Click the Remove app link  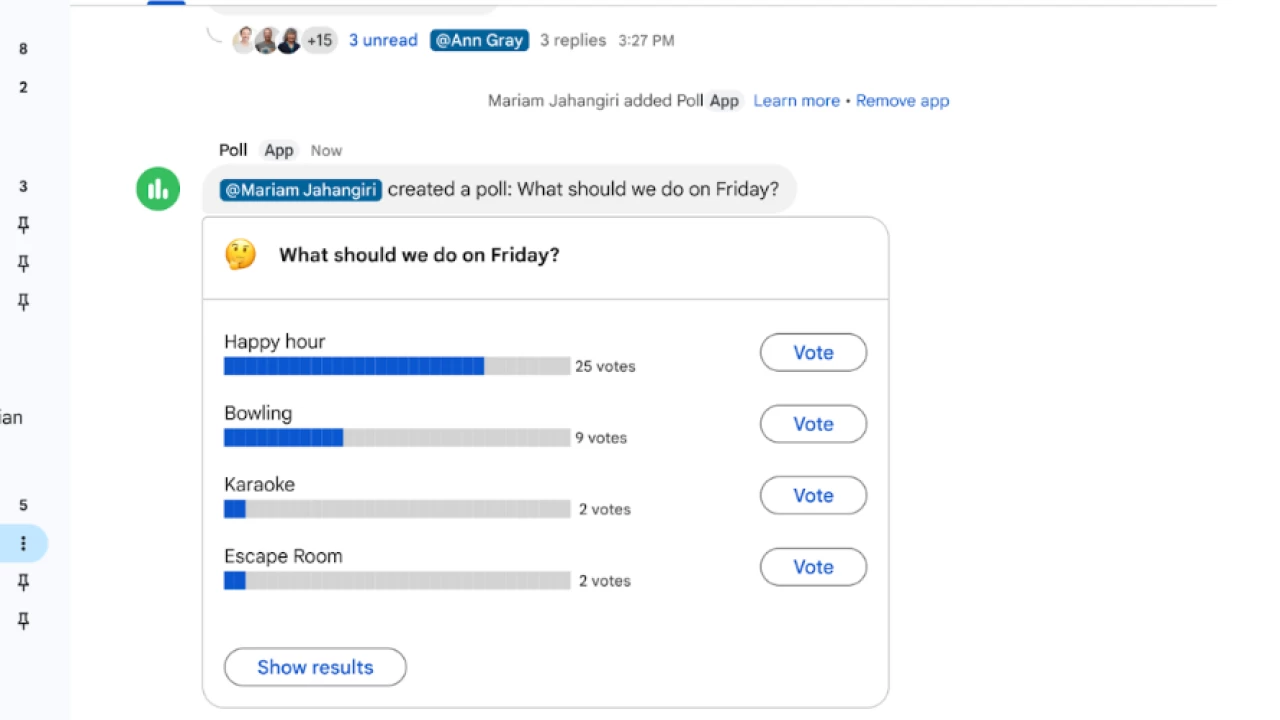click(902, 101)
